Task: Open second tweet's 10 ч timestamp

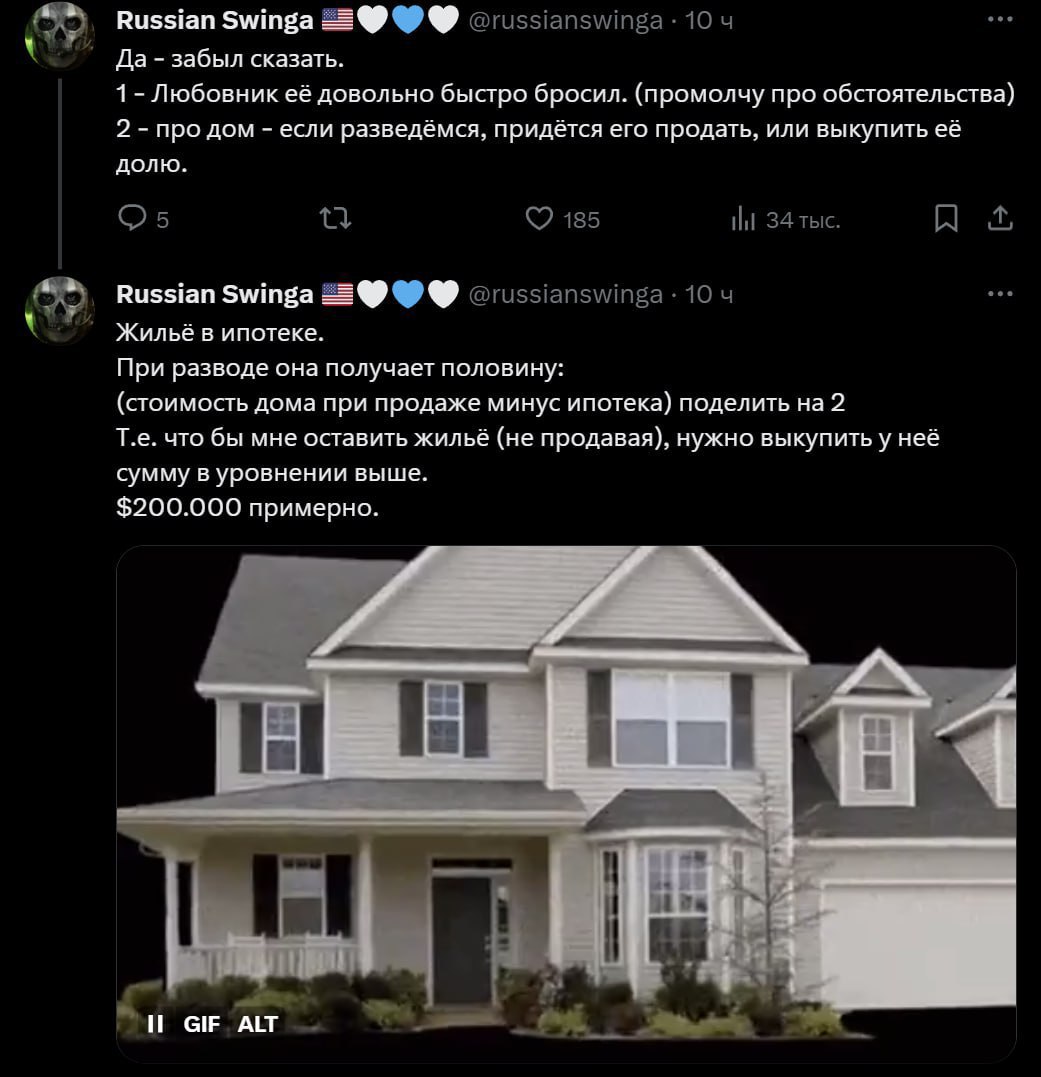Action: coord(709,295)
